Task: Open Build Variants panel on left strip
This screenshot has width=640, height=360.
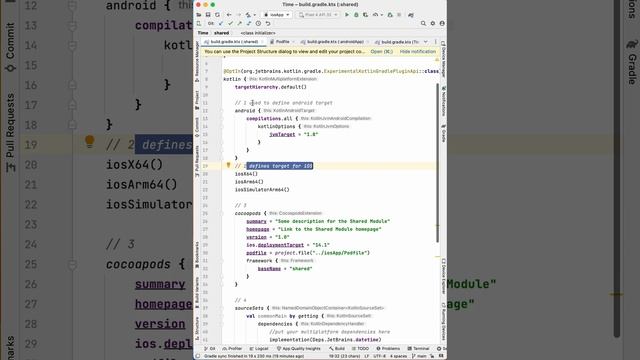Action: click(x=197, y=293)
